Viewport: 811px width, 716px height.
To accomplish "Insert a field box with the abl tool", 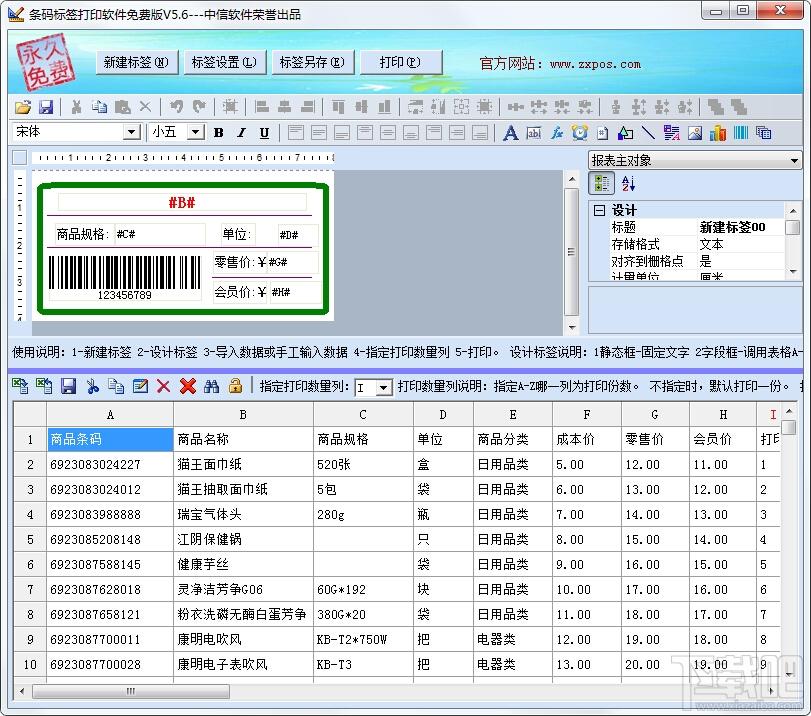I will point(534,133).
